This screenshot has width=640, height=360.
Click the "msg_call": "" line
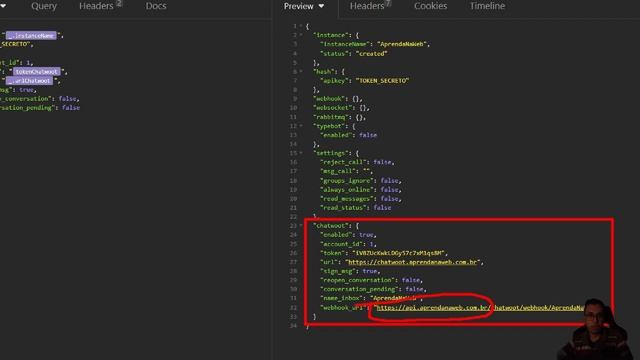point(347,171)
